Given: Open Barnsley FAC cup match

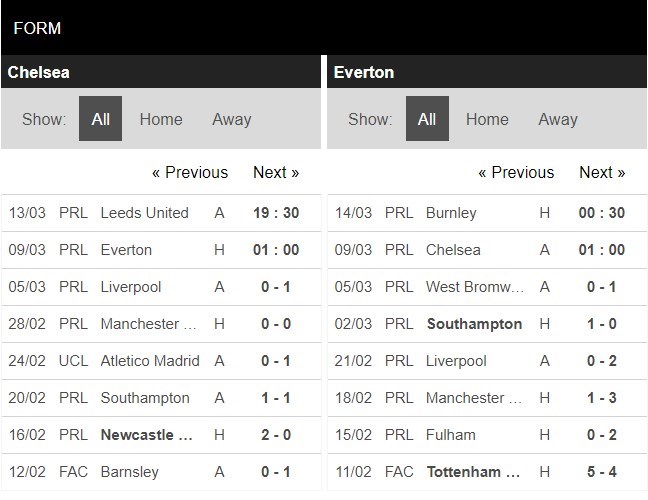Looking at the screenshot, I should tap(132, 472).
